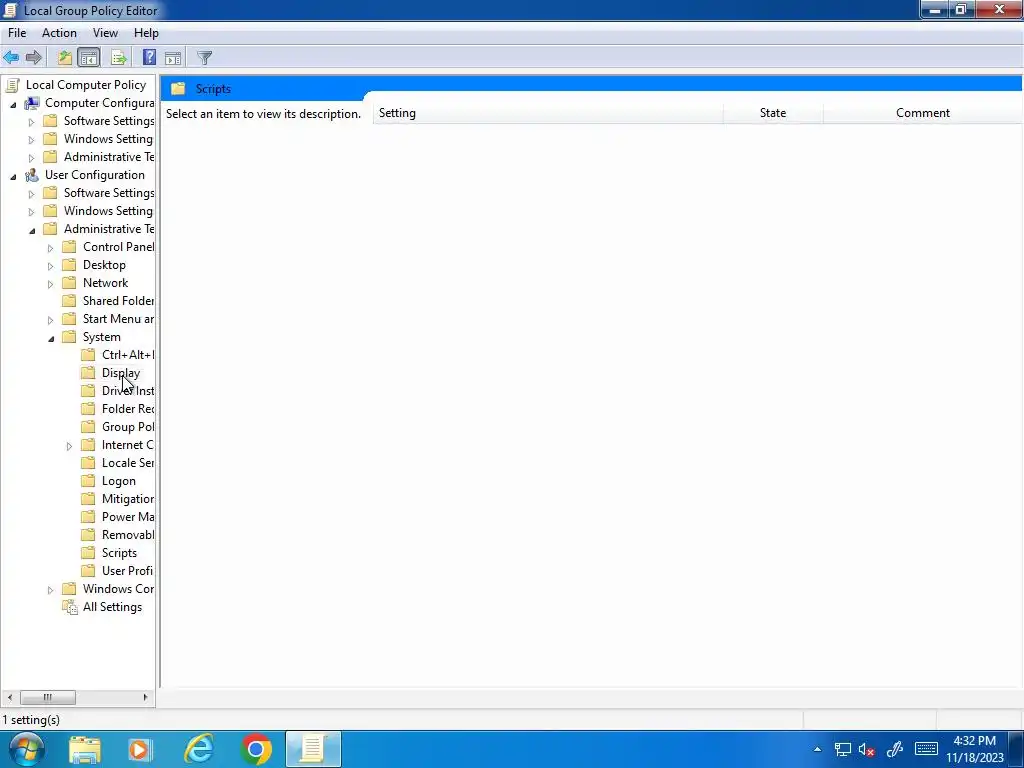Sort by the State column header

pyautogui.click(x=773, y=113)
